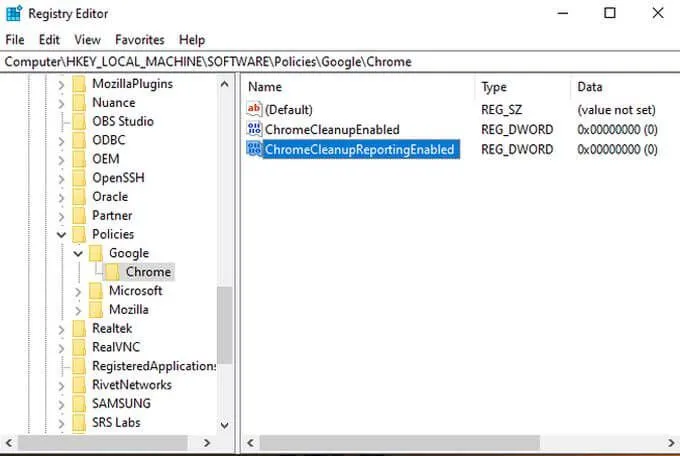
Task: Click the RivetNetworks folder icon
Action: [x=79, y=385]
